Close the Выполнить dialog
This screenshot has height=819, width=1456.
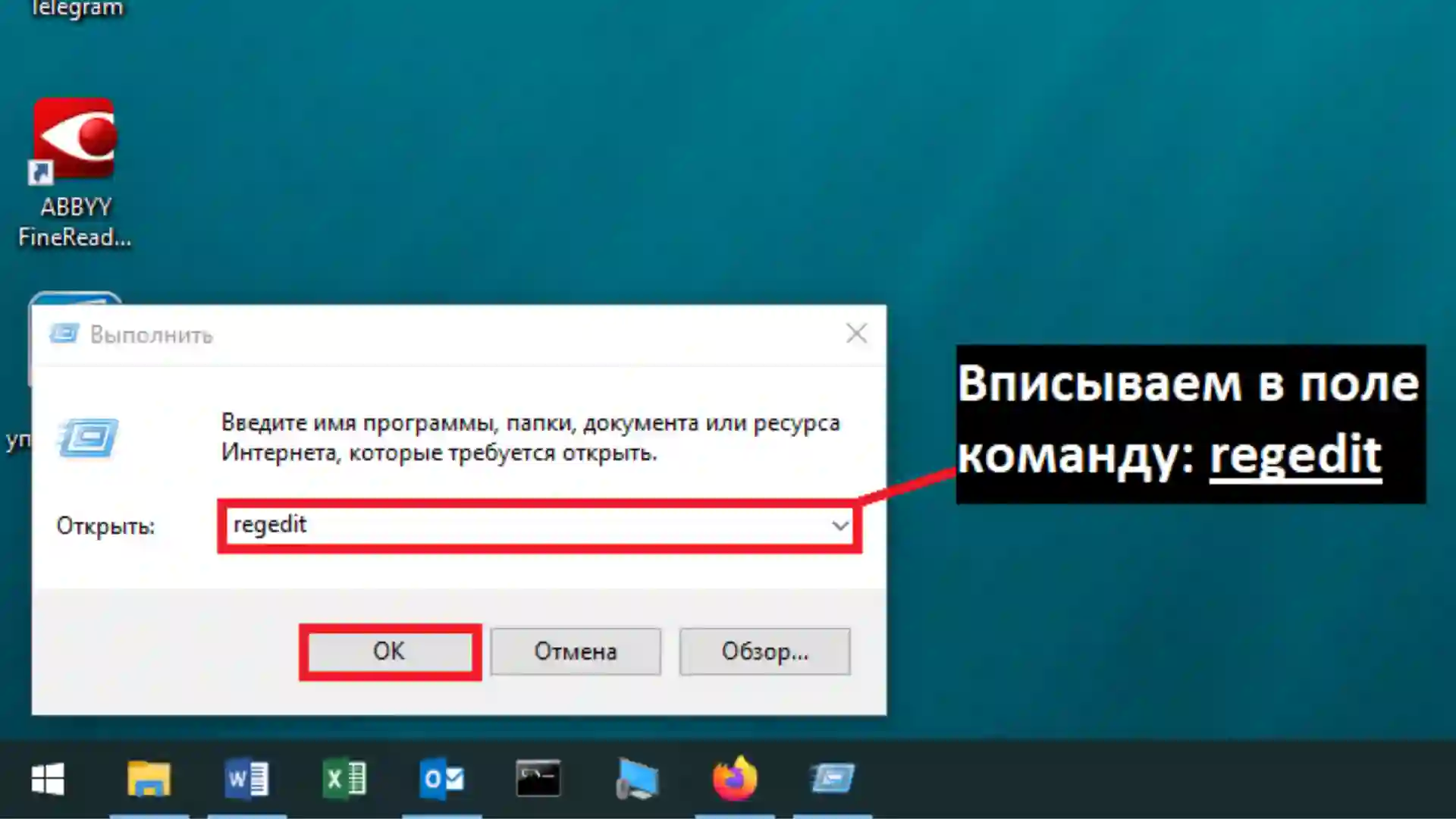click(x=856, y=334)
